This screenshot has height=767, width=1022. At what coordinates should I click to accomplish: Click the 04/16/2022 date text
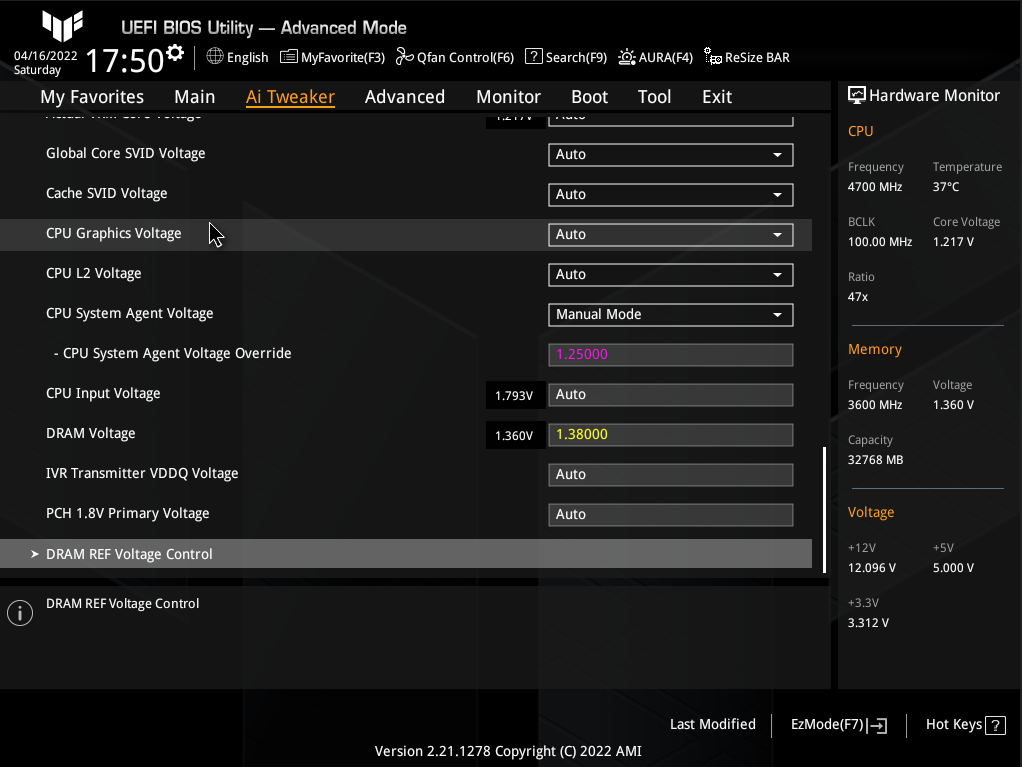pyautogui.click(x=46, y=56)
